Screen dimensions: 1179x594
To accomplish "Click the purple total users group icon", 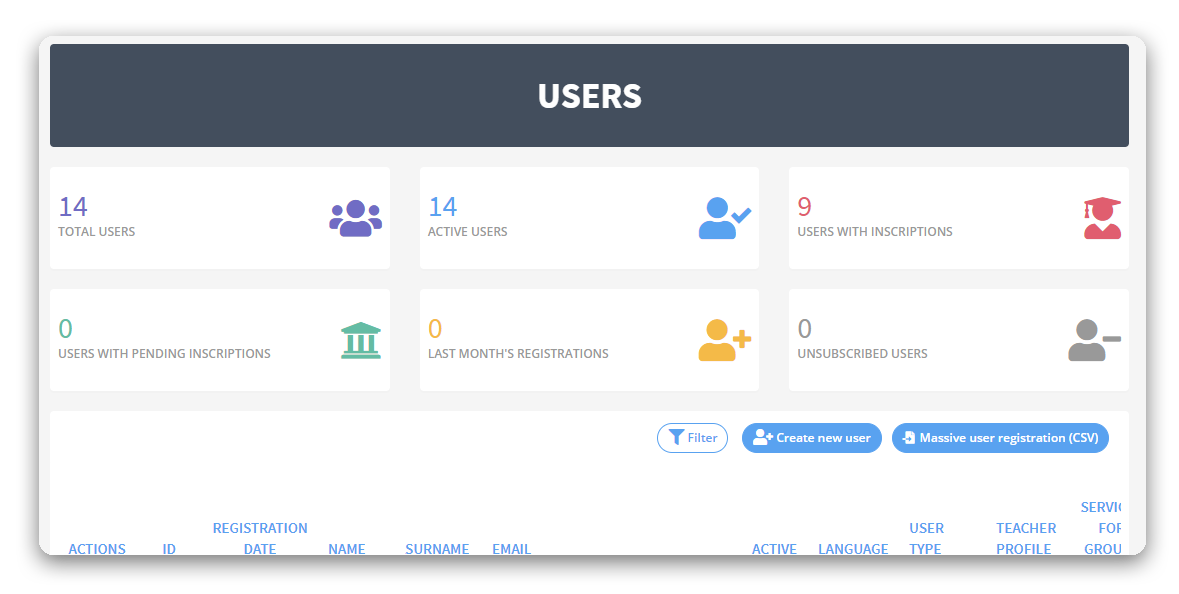I will 355,218.
